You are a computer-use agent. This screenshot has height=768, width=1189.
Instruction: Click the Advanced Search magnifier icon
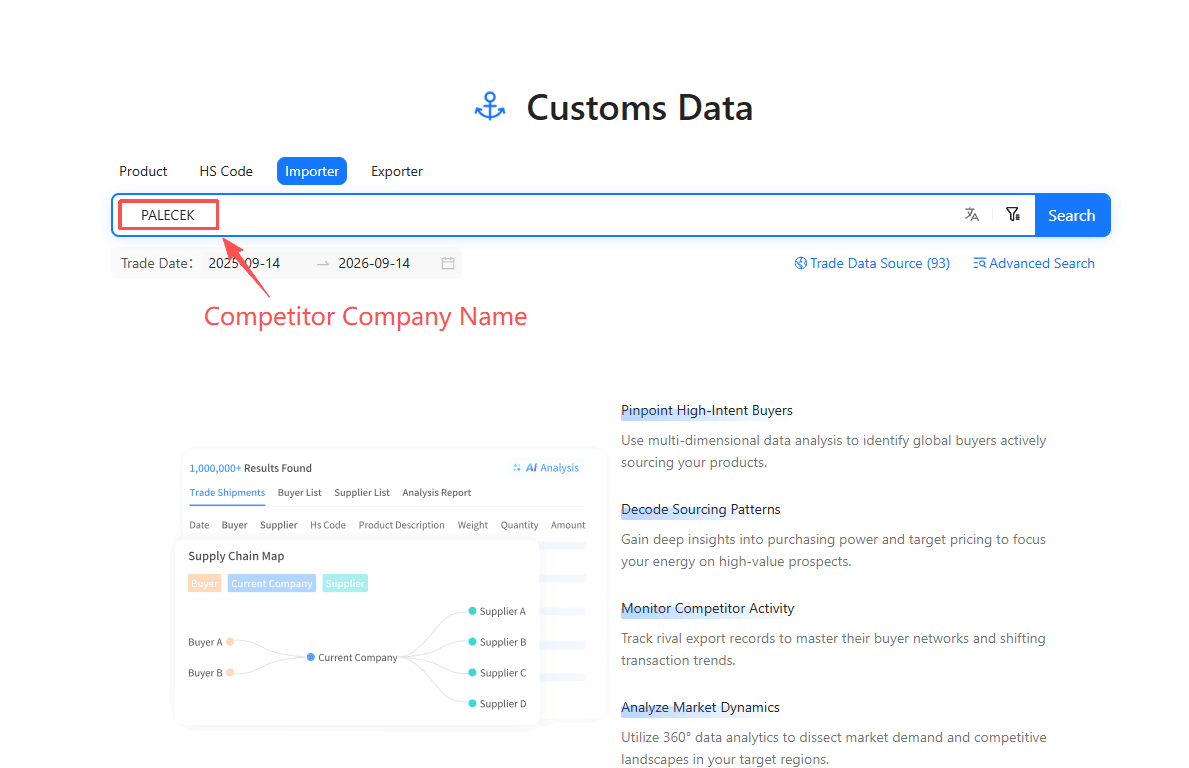980,263
